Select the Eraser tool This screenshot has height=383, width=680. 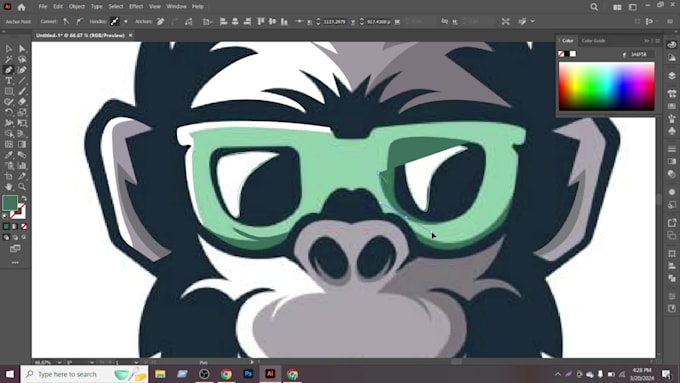coord(22,101)
